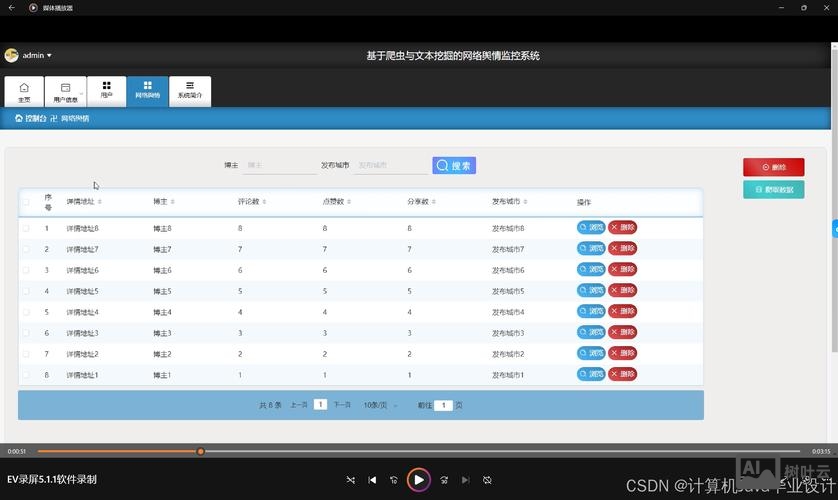This screenshot has width=838, height=500.
Task: Click the red 删除 batch delete button
Action: tap(773, 167)
